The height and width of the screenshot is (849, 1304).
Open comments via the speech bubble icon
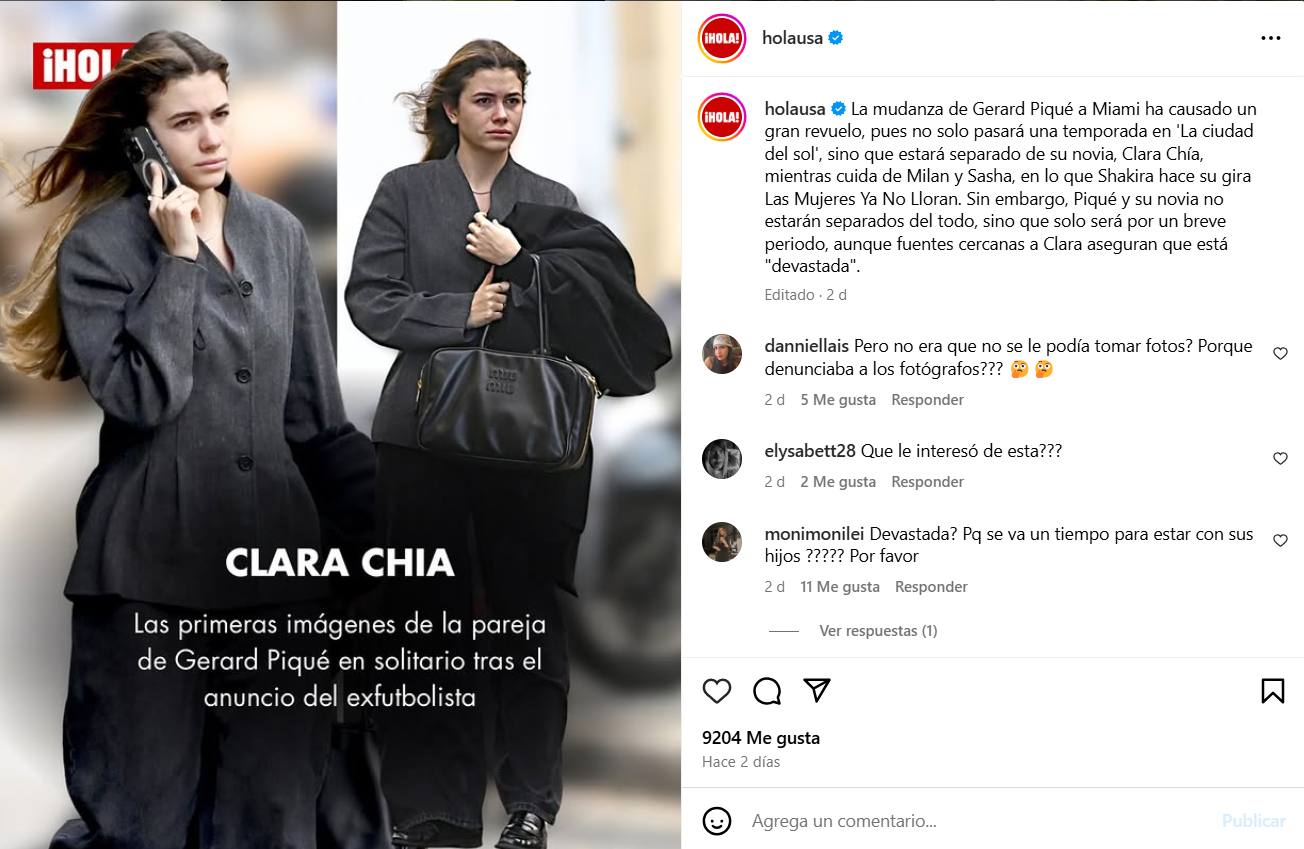pyautogui.click(x=767, y=691)
